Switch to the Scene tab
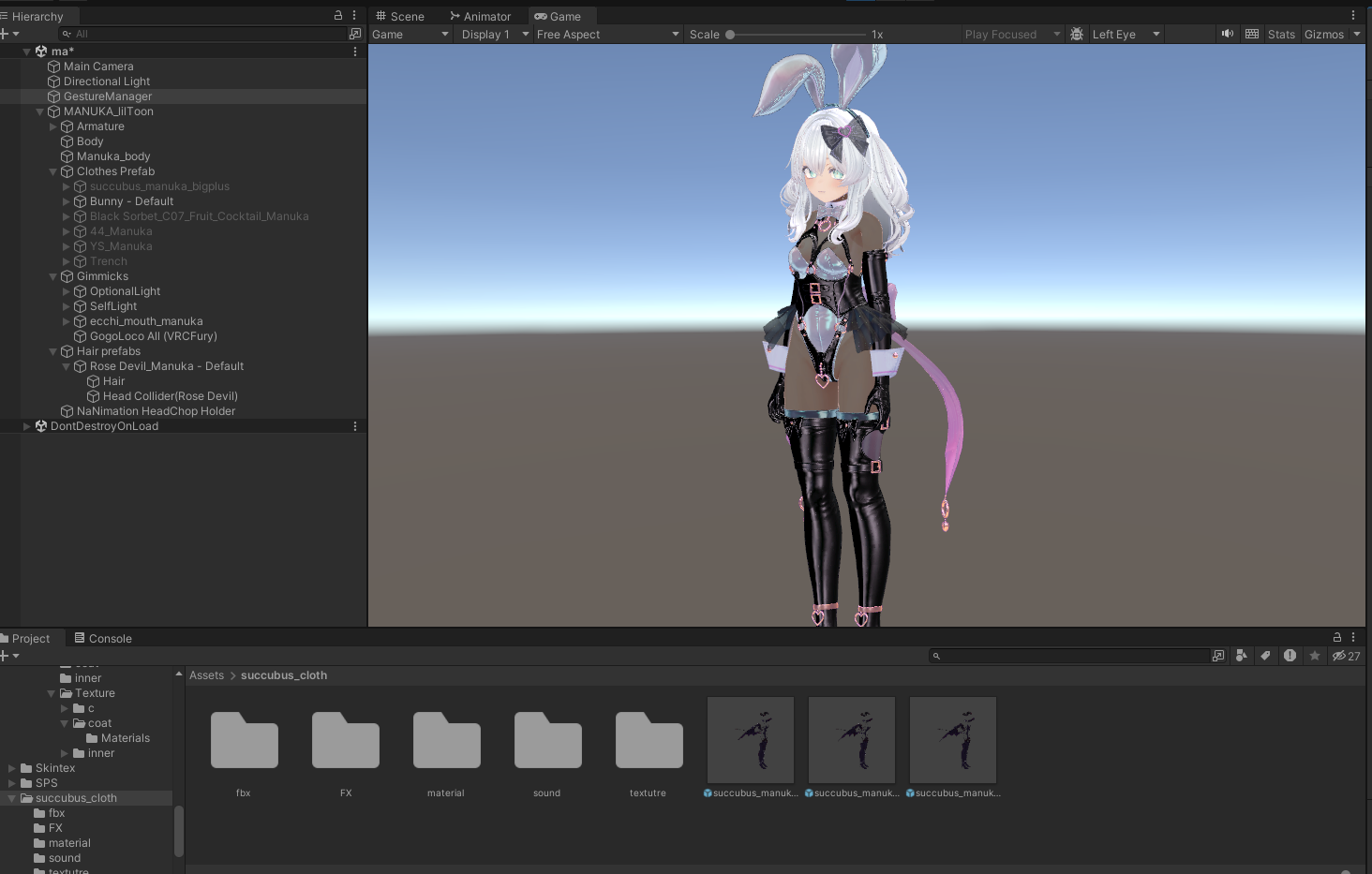This screenshot has width=1372, height=874. 399,17
